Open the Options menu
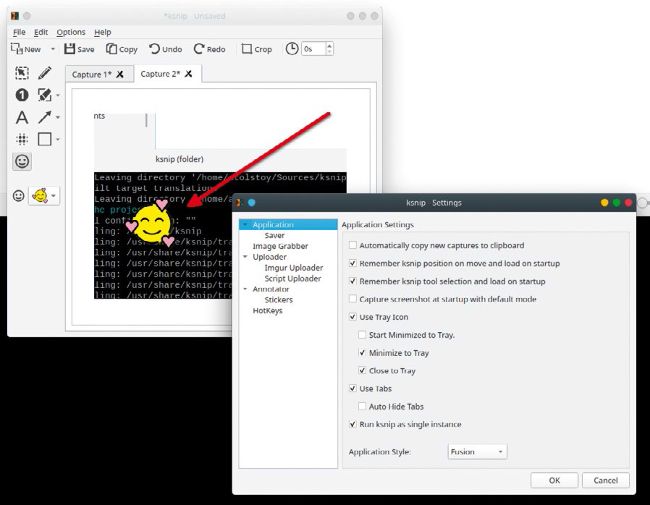 click(71, 32)
